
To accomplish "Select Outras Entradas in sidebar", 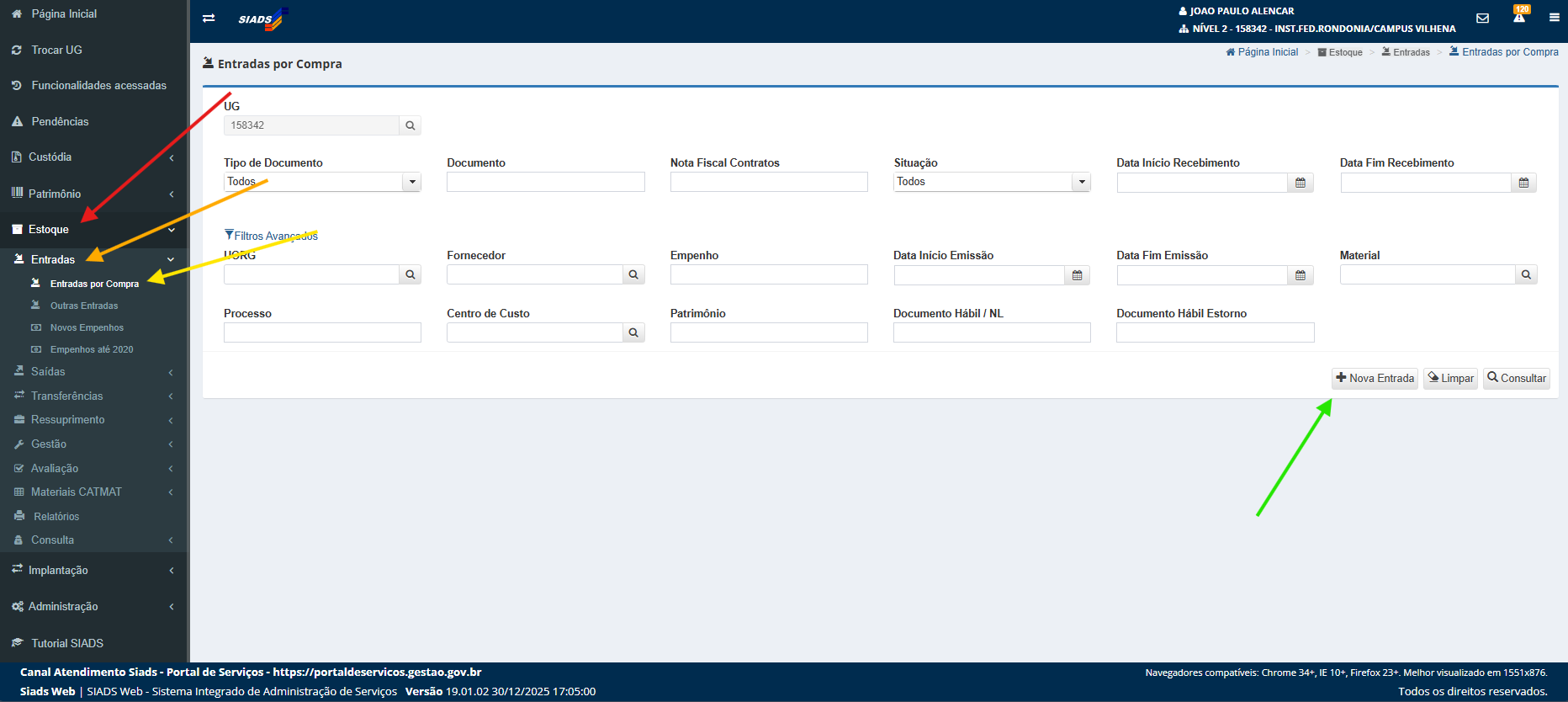I will pyautogui.click(x=83, y=306).
